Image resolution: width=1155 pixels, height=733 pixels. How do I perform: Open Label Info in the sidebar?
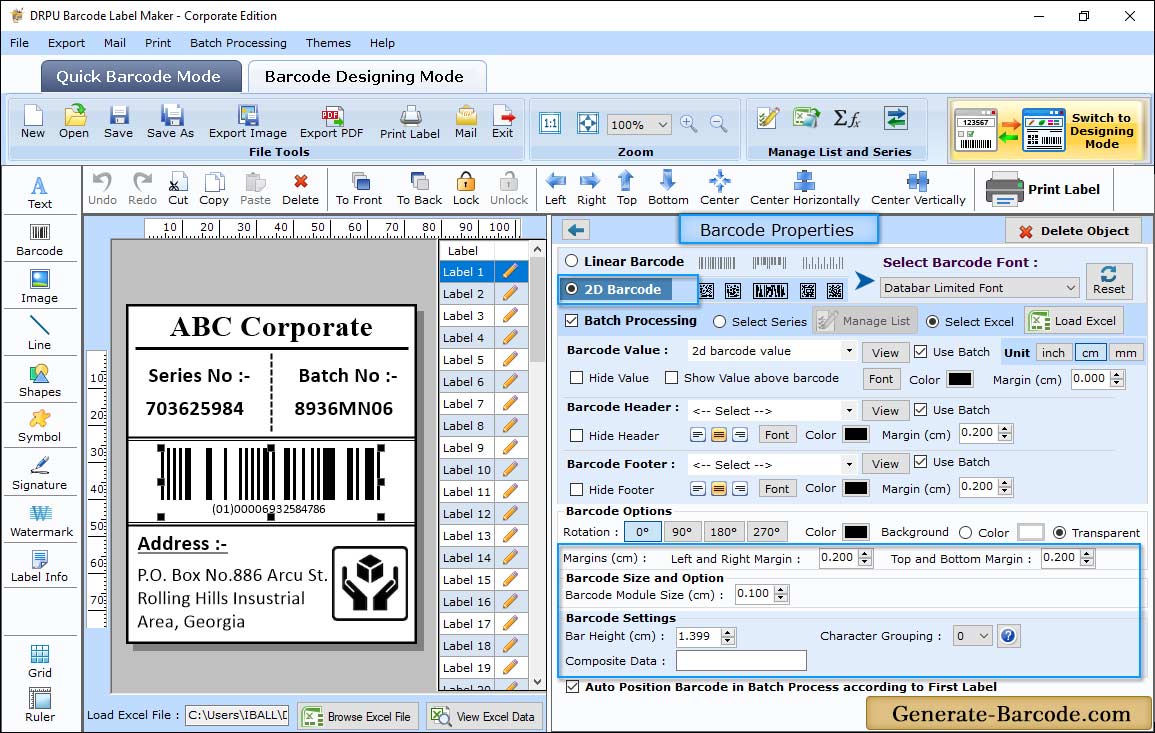coord(40,567)
